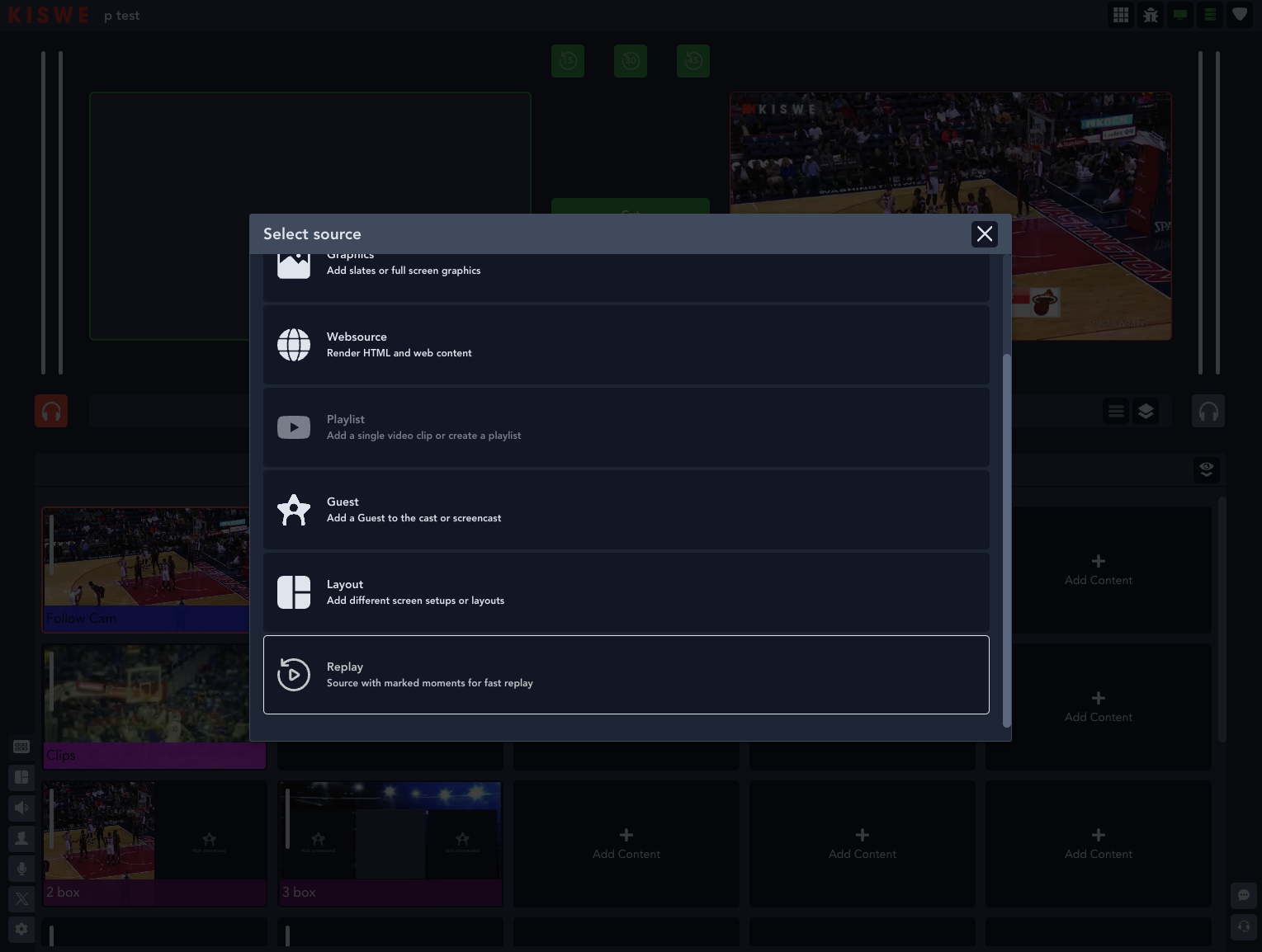This screenshot has width=1262, height=952.
Task: Click the green monitor status icon
Action: (1180, 15)
